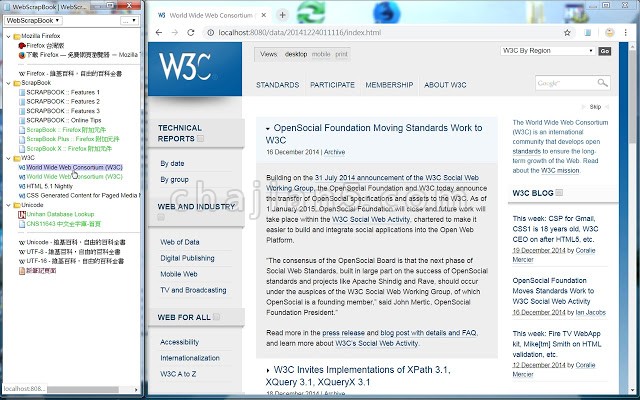Image resolution: width=640 pixels, height=400 pixels.
Task: Open the PARTICIPATE menu
Action: [x=332, y=85]
